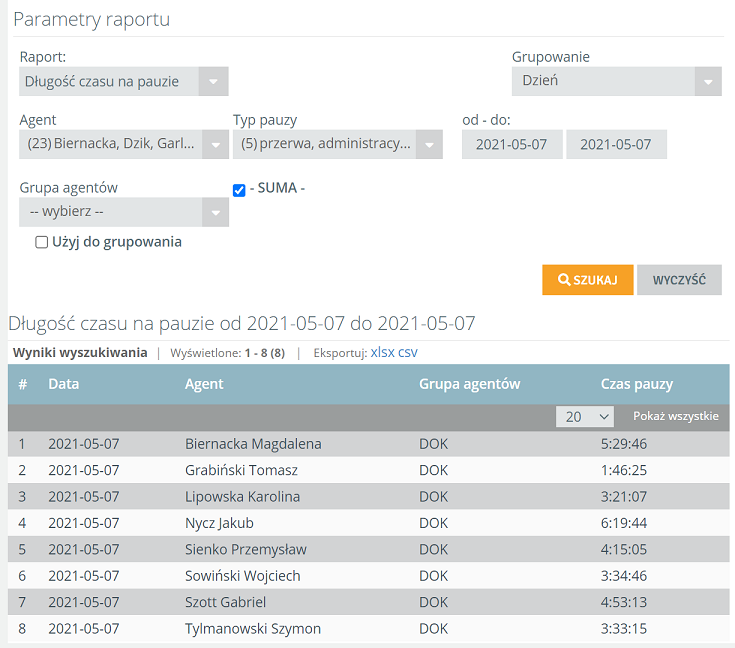Click pause time 1:46:25
The width and height of the screenshot is (735, 648).
pyautogui.click(x=624, y=470)
